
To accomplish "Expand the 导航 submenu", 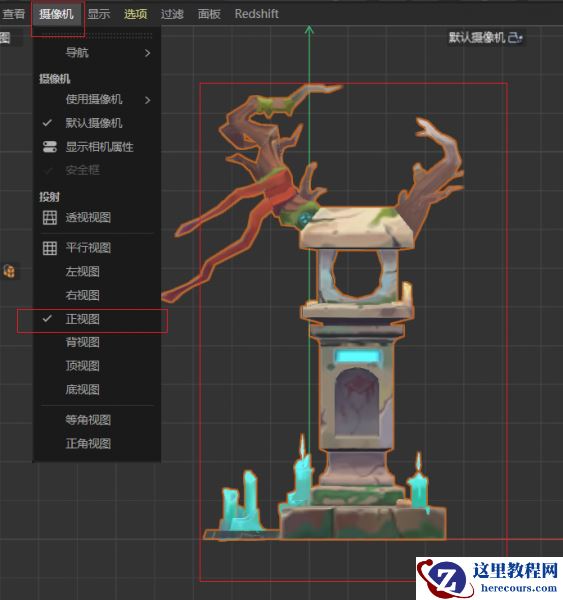I will 97,52.
